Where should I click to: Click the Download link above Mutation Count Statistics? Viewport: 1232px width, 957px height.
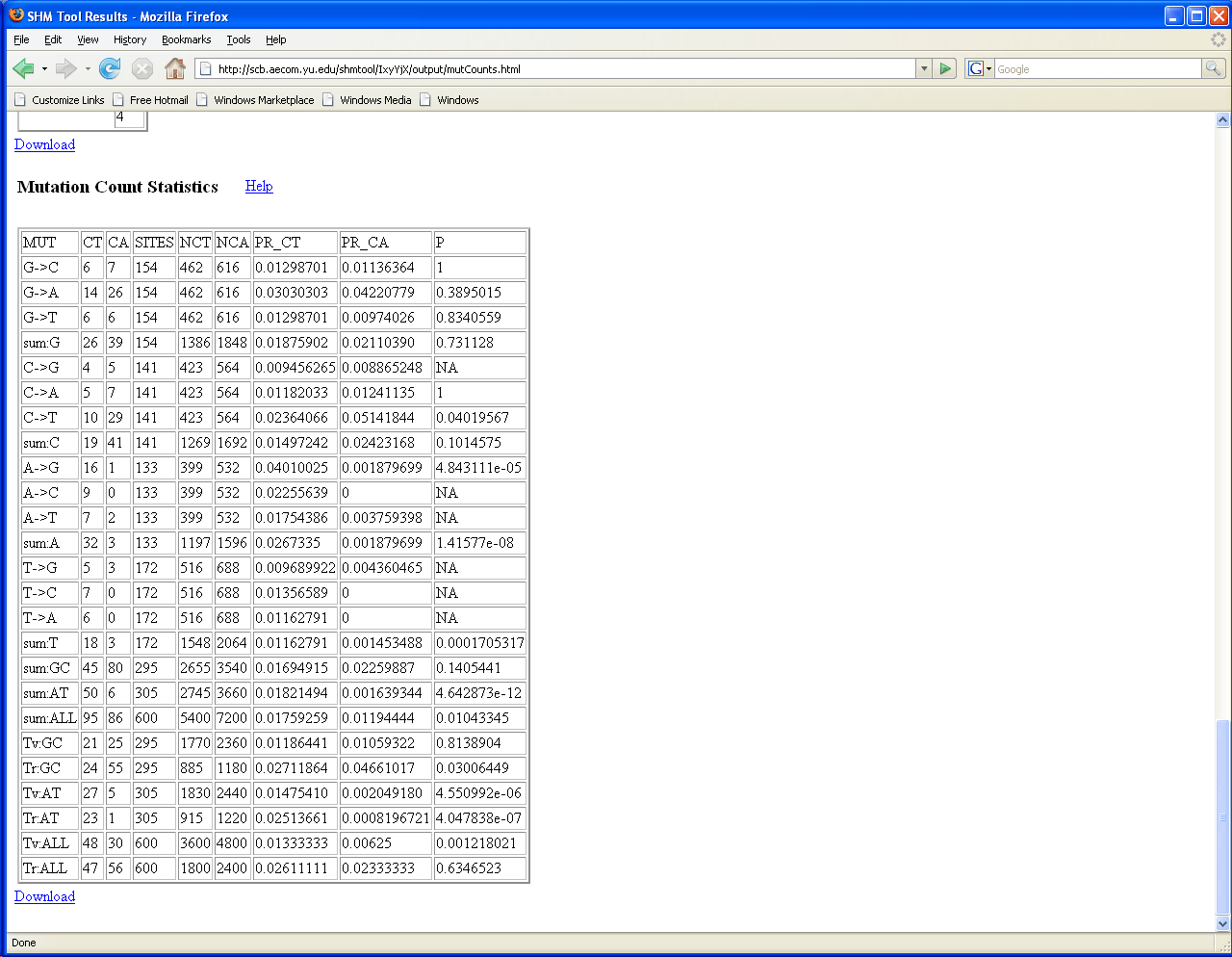tap(44, 144)
